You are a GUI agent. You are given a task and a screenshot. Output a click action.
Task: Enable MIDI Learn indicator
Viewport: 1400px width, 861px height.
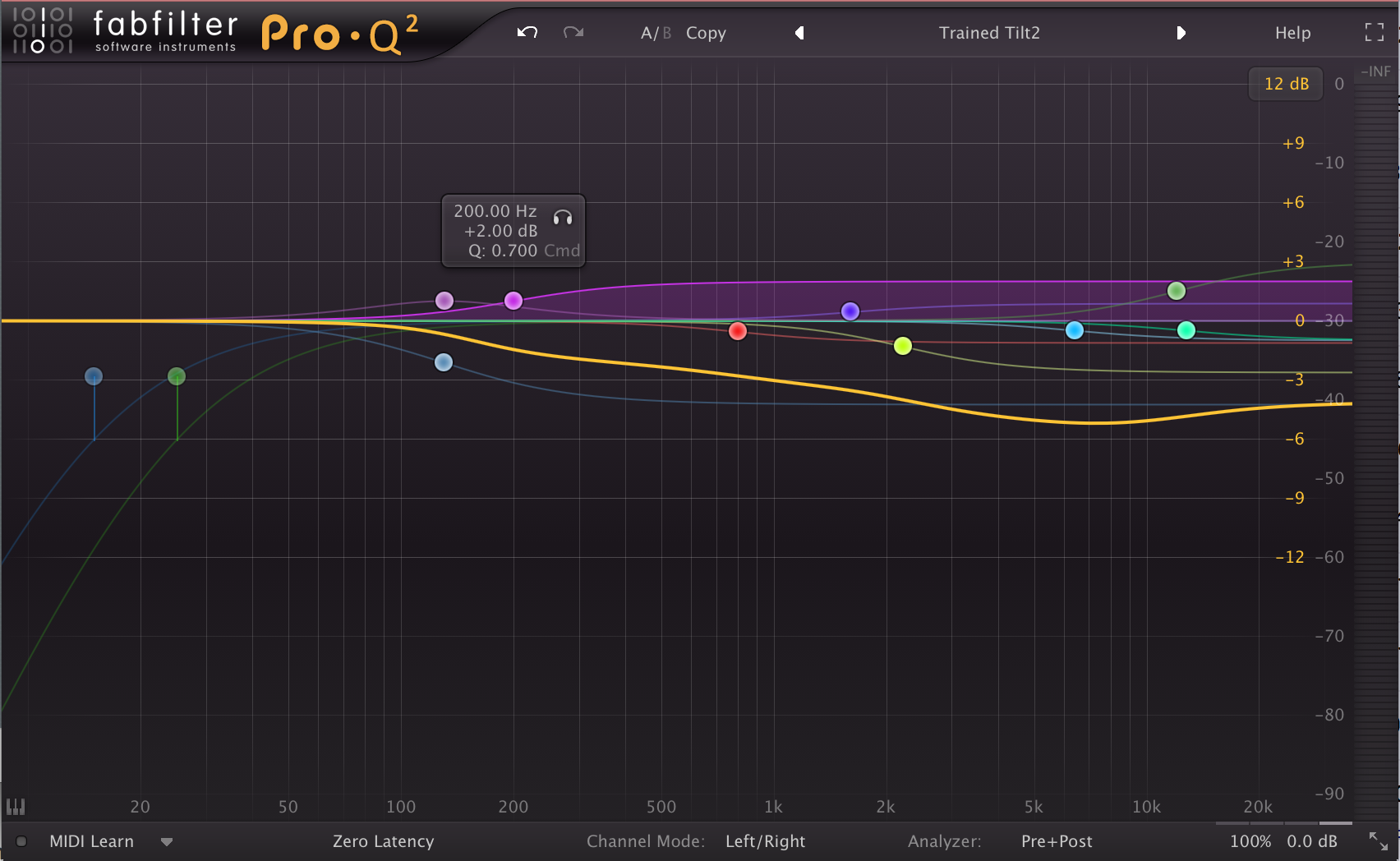22,841
